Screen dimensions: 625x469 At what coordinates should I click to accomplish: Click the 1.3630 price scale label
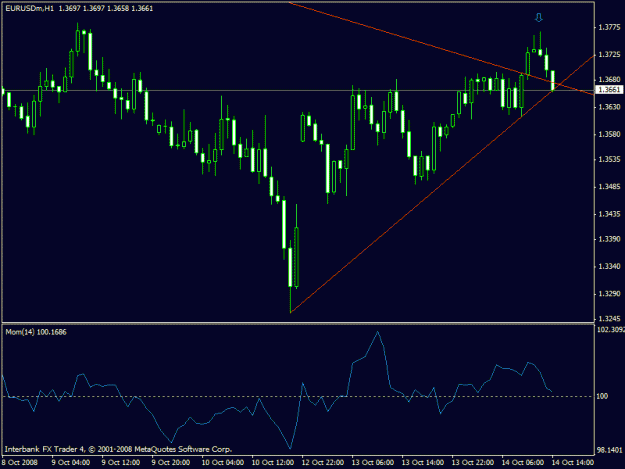(x=609, y=107)
